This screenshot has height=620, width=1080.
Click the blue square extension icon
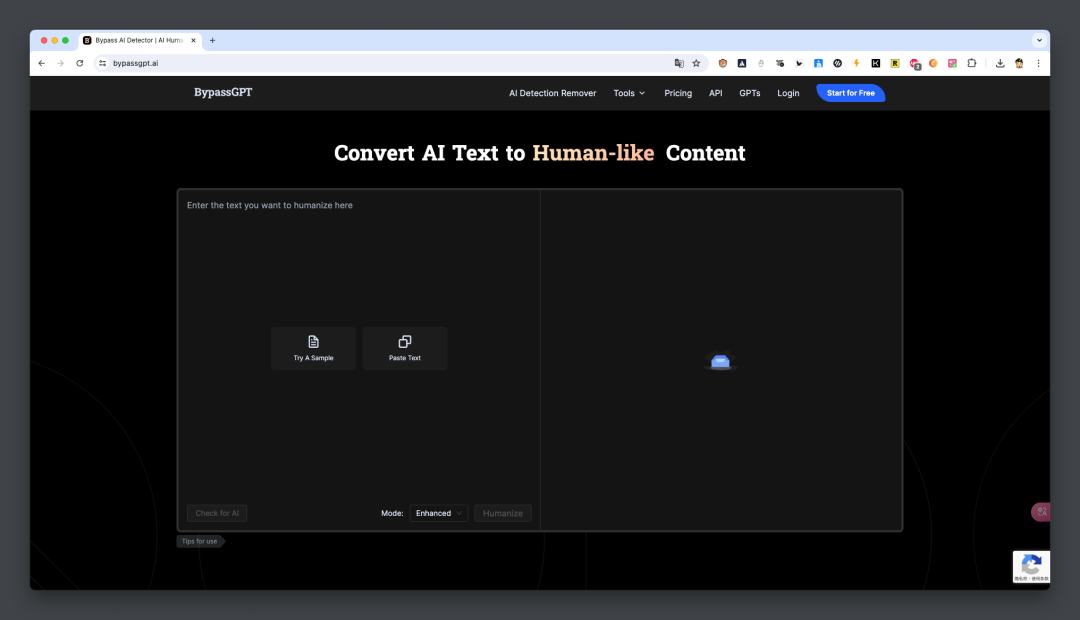[818, 63]
